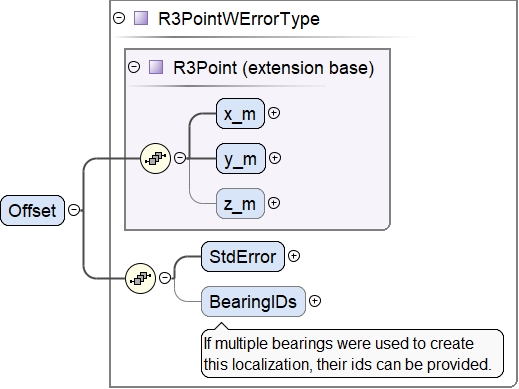The height and width of the screenshot is (389, 519).
Task: Select the StdError element box
Action: 243,257
